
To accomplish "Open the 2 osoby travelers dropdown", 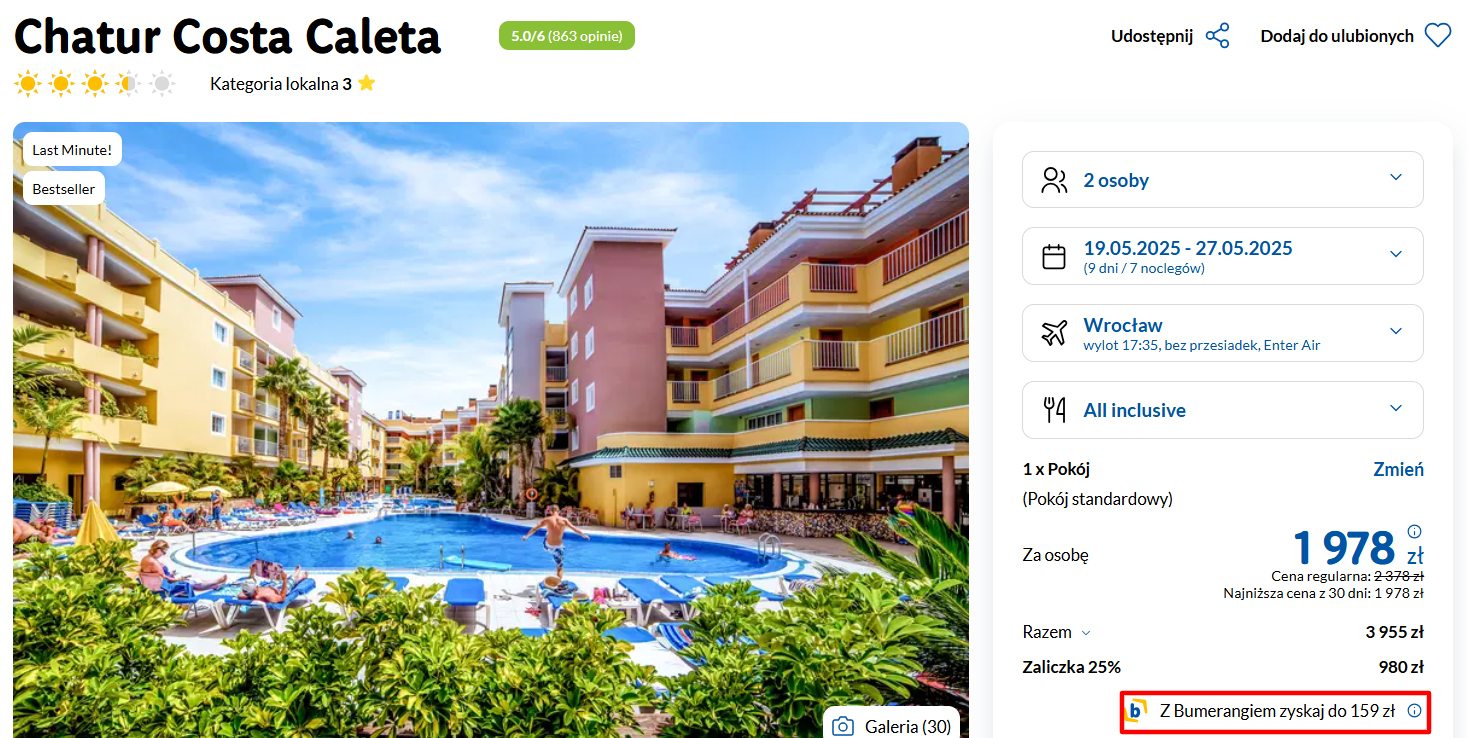I will (x=1222, y=180).
